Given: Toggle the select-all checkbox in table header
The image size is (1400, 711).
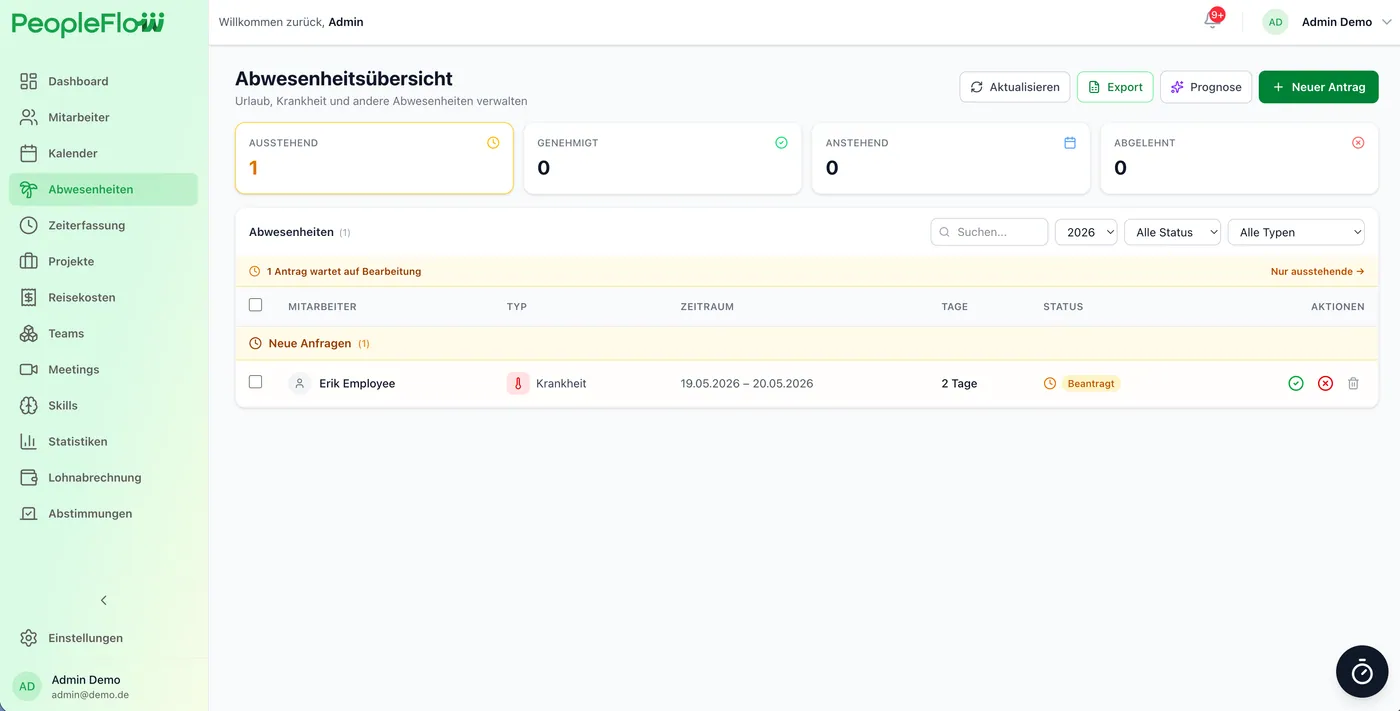Looking at the screenshot, I should [255, 305].
